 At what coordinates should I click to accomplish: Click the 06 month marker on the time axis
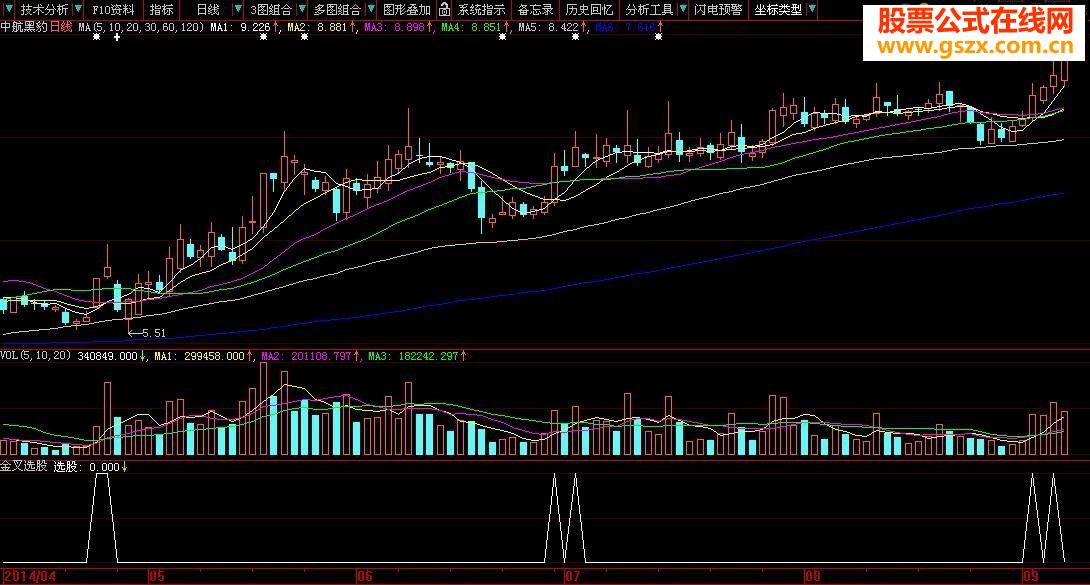click(x=365, y=576)
